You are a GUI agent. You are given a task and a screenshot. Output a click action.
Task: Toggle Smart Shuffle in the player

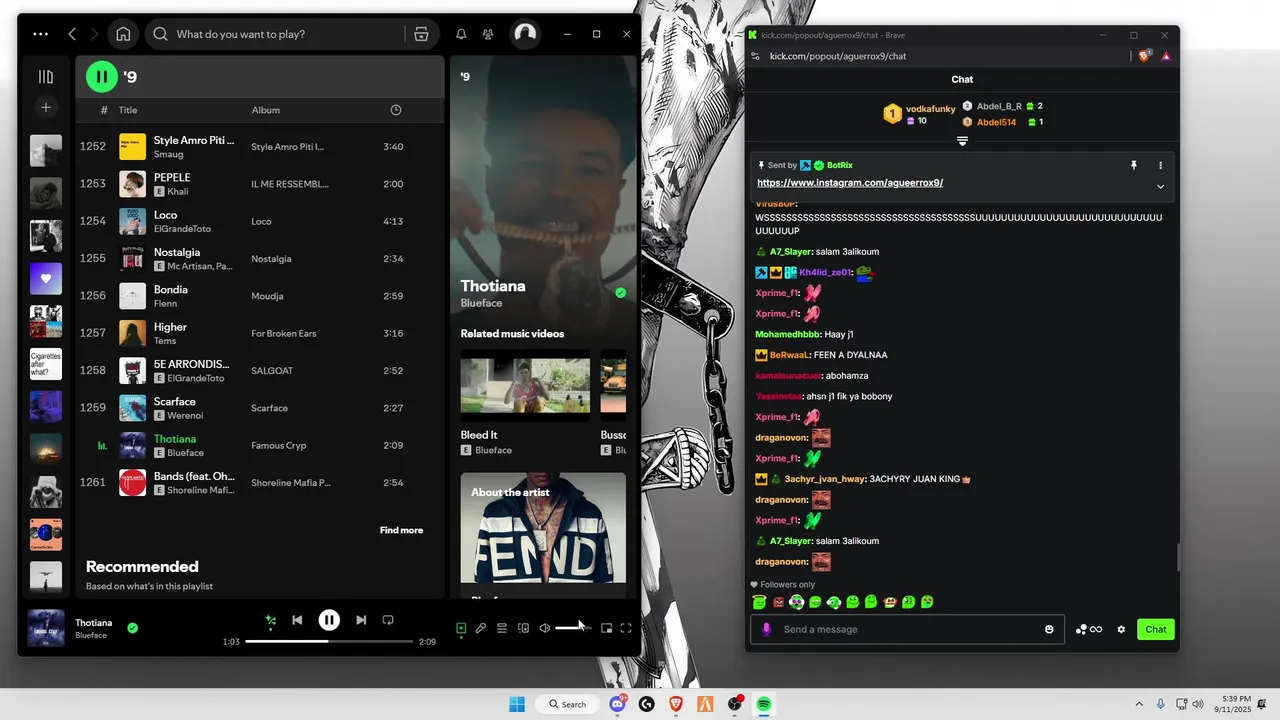tap(270, 620)
